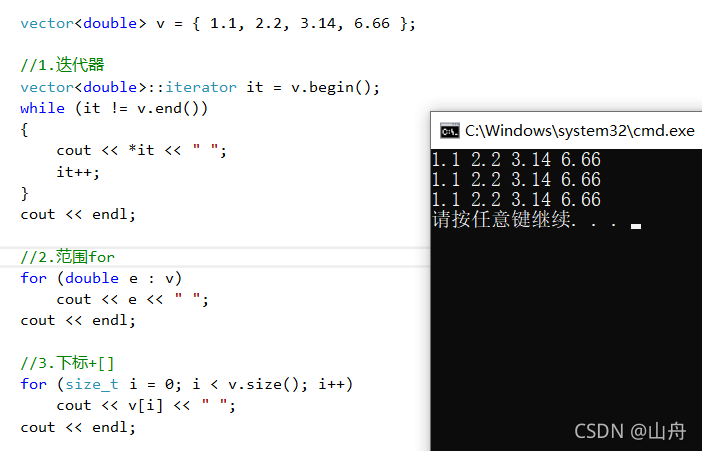The height and width of the screenshot is (451, 702).
Task: Click the console text 请按任意键继续
Action: (x=501, y=219)
